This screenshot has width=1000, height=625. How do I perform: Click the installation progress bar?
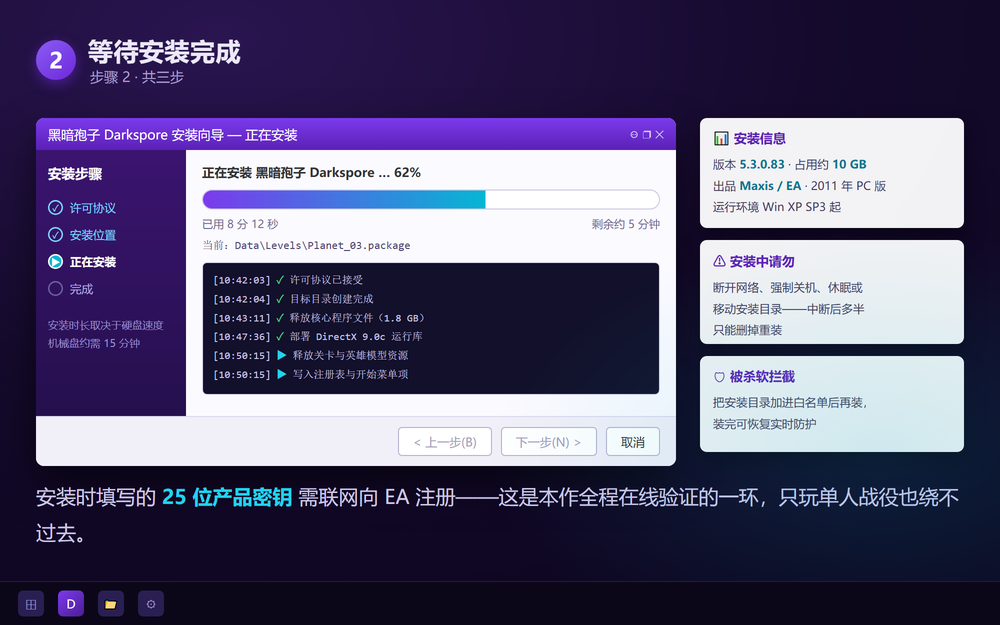point(430,199)
